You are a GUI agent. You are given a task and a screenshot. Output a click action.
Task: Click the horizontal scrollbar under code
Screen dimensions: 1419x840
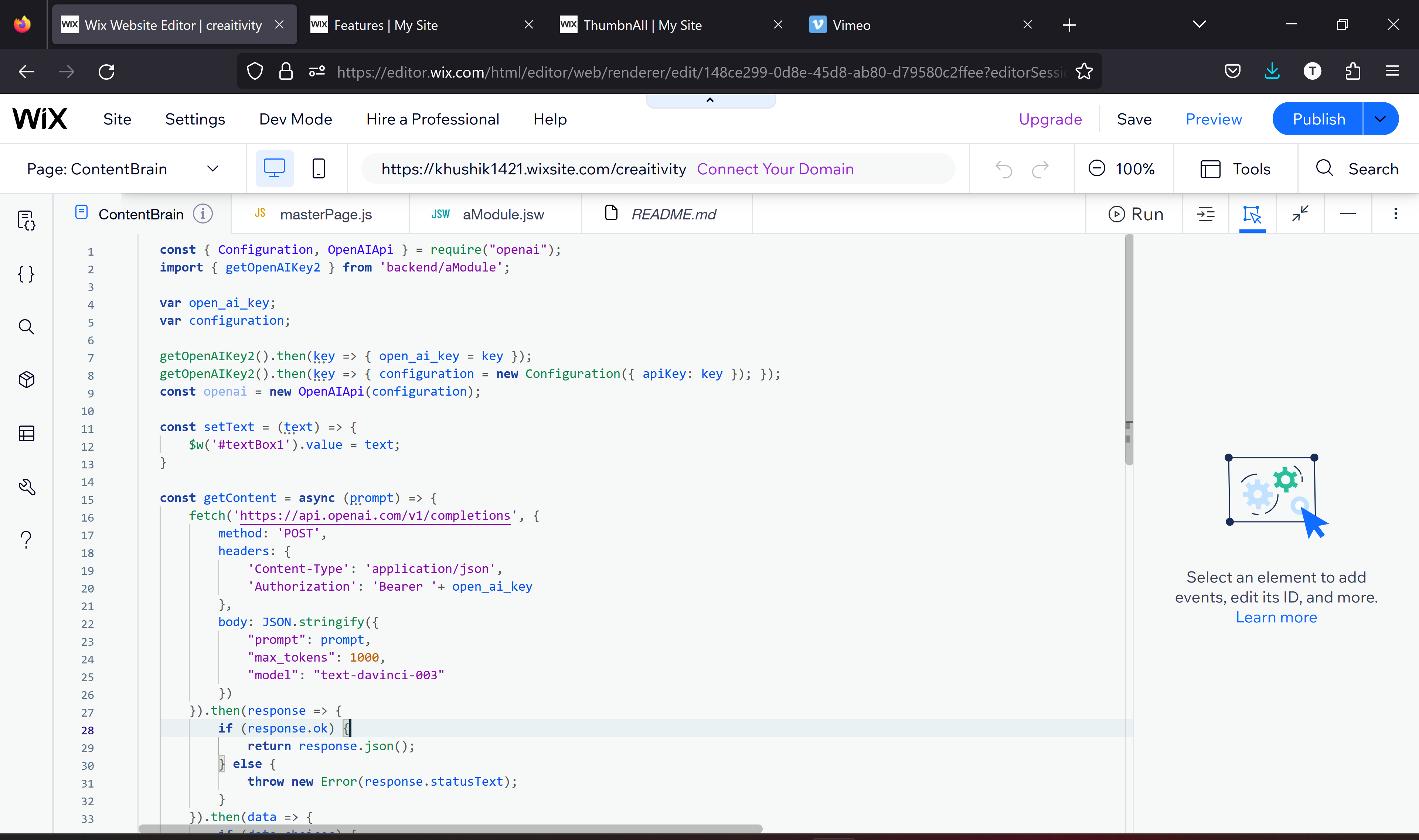coord(450,828)
